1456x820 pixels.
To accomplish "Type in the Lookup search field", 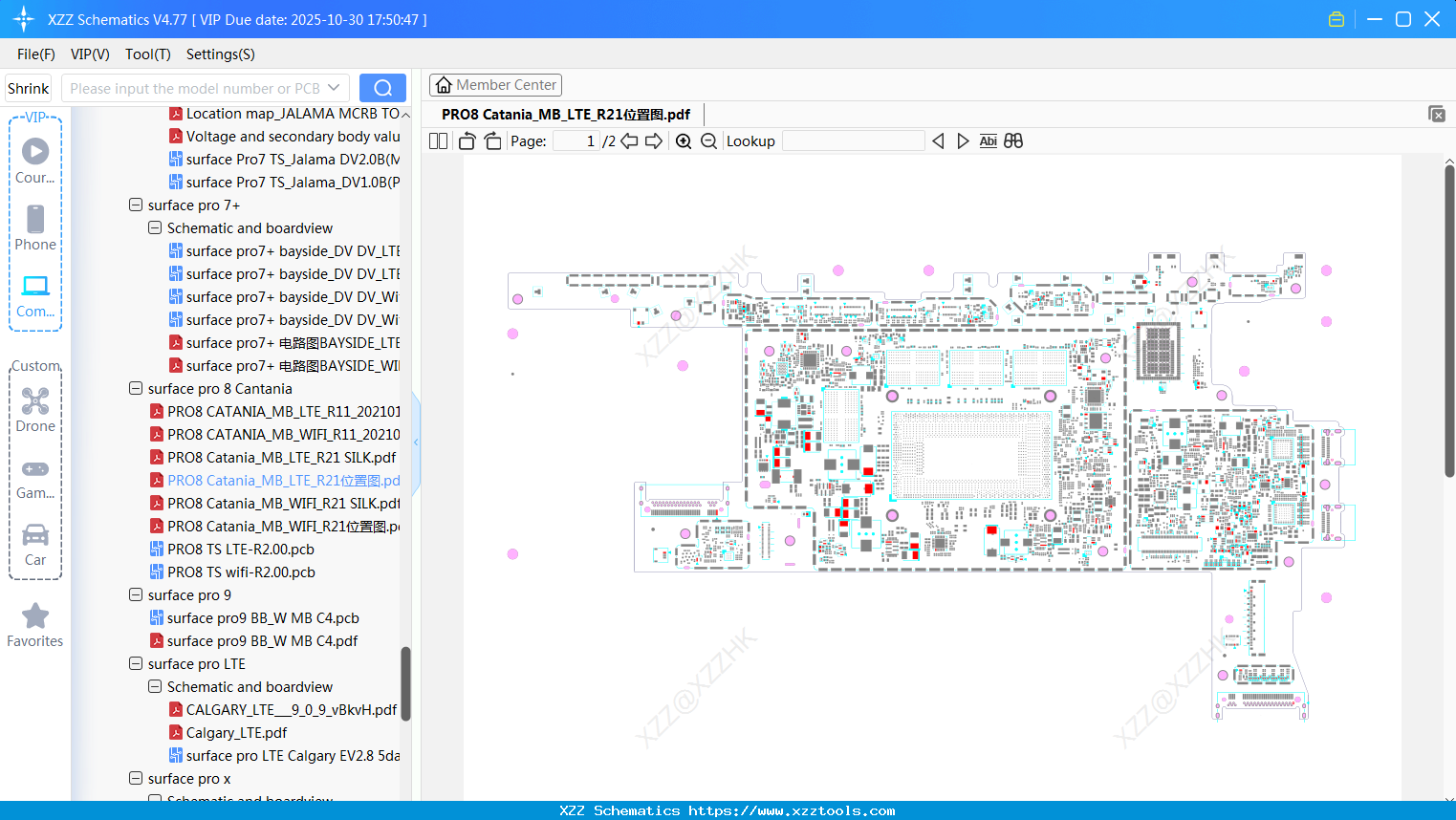I will [853, 140].
